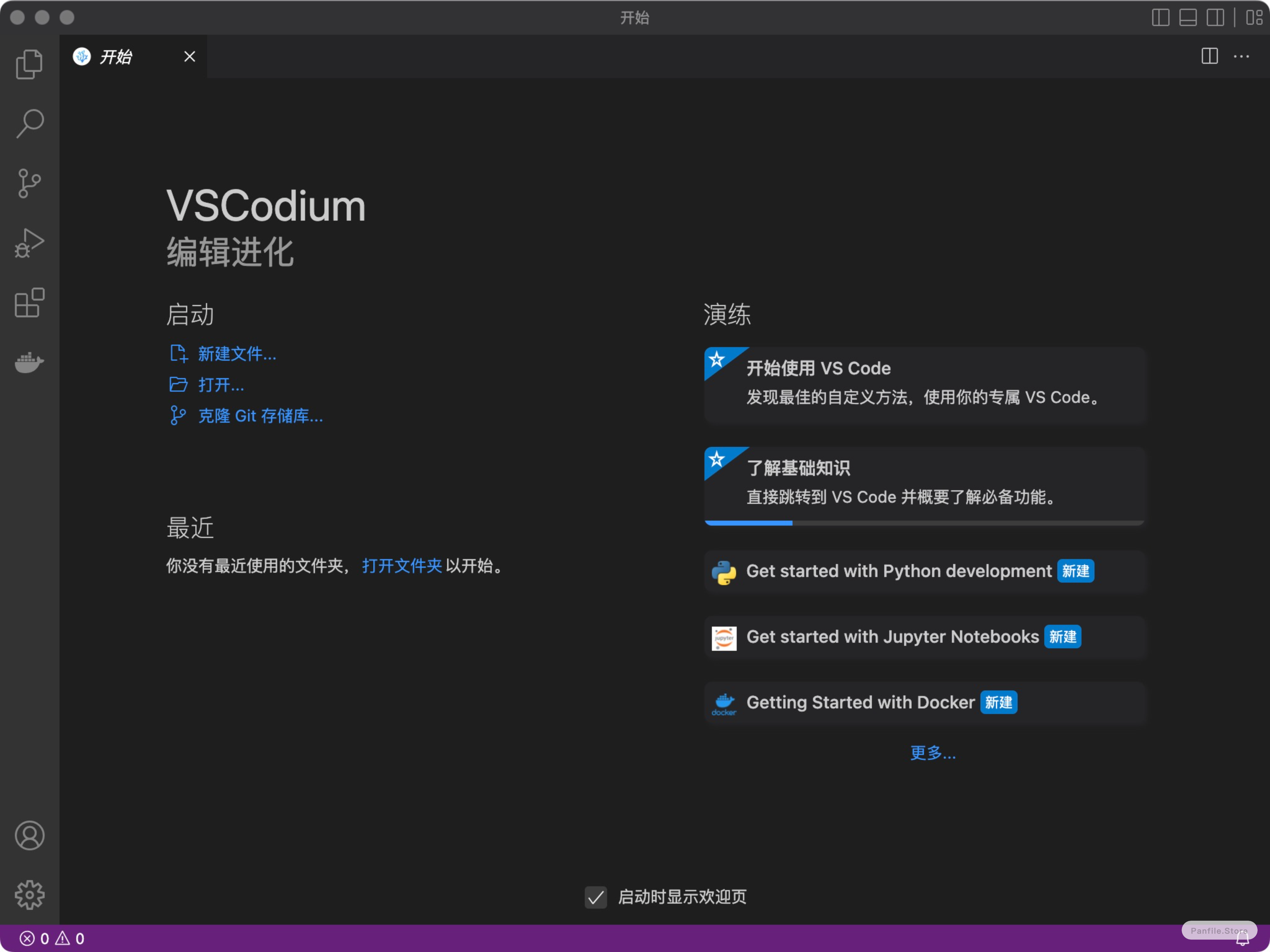This screenshot has width=1270, height=952.
Task: Click the 新建 badge on Docker walkthrough
Action: [999, 703]
